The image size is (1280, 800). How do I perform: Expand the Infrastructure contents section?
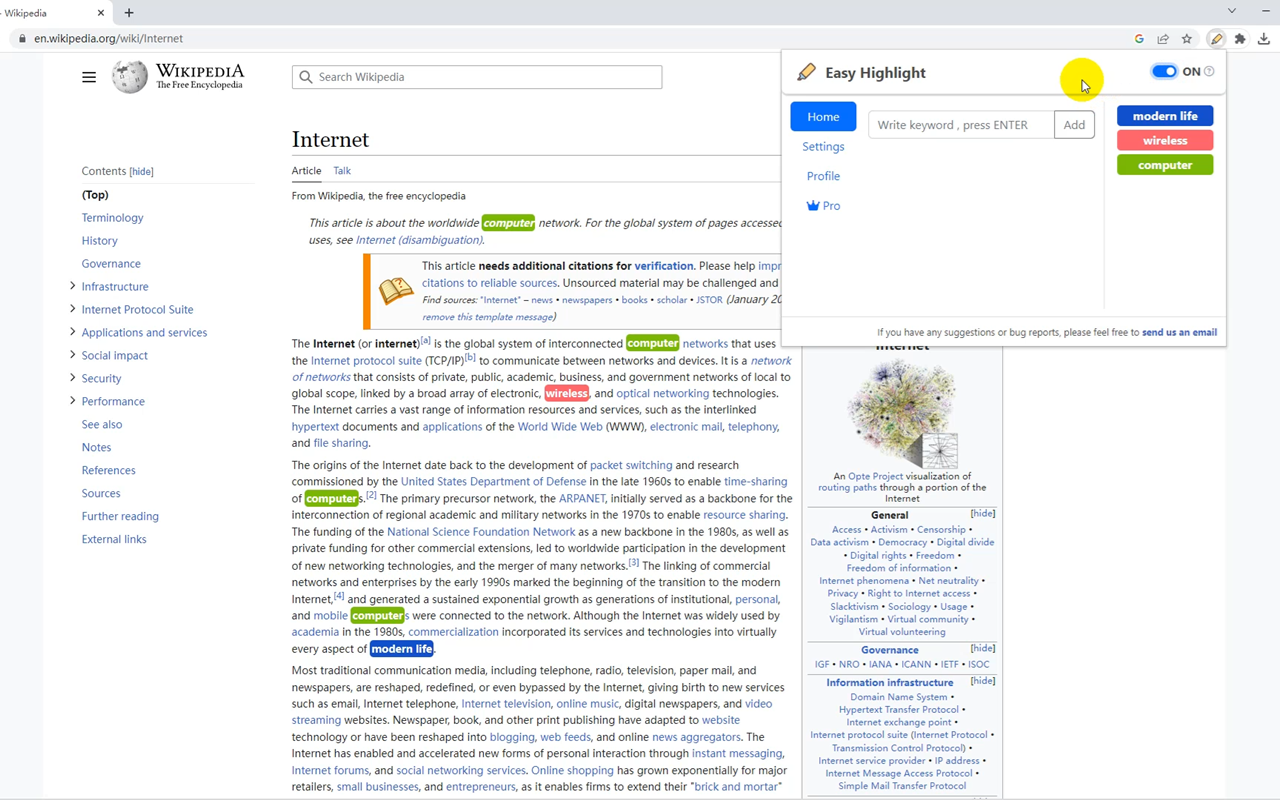[72, 286]
